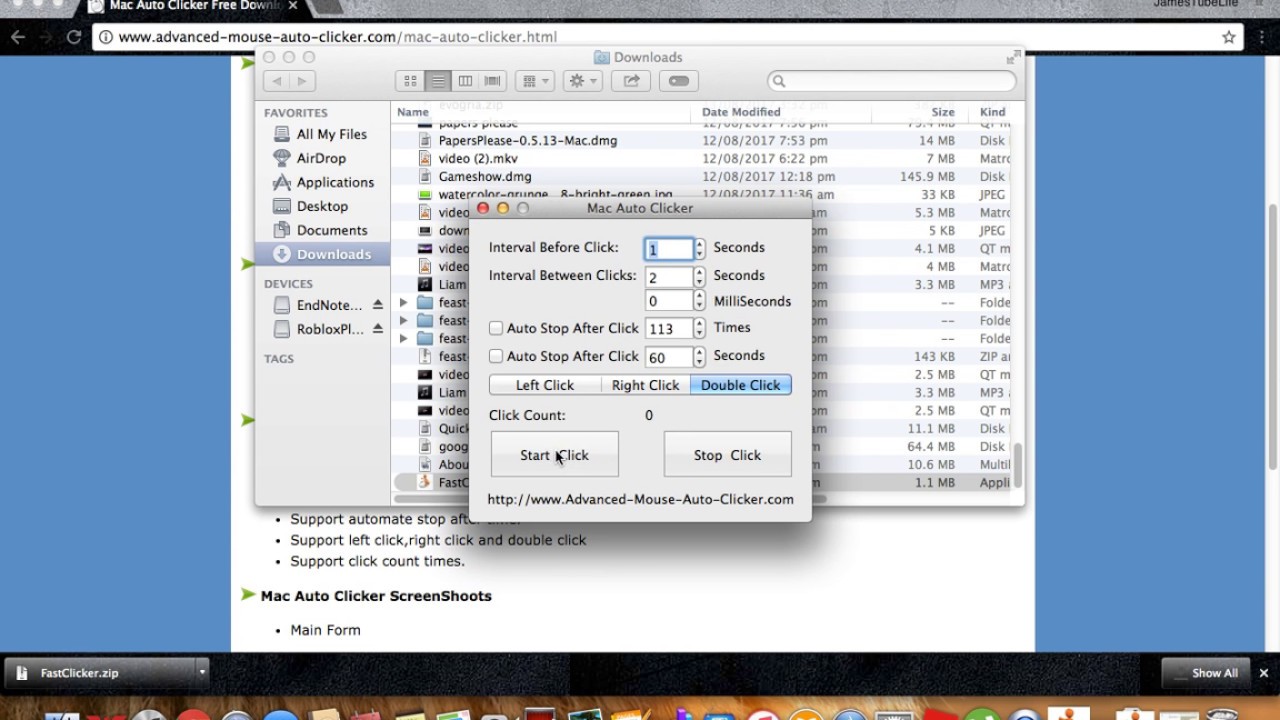
Task: Adjust MilliSeconds stepper
Action: 700,301
